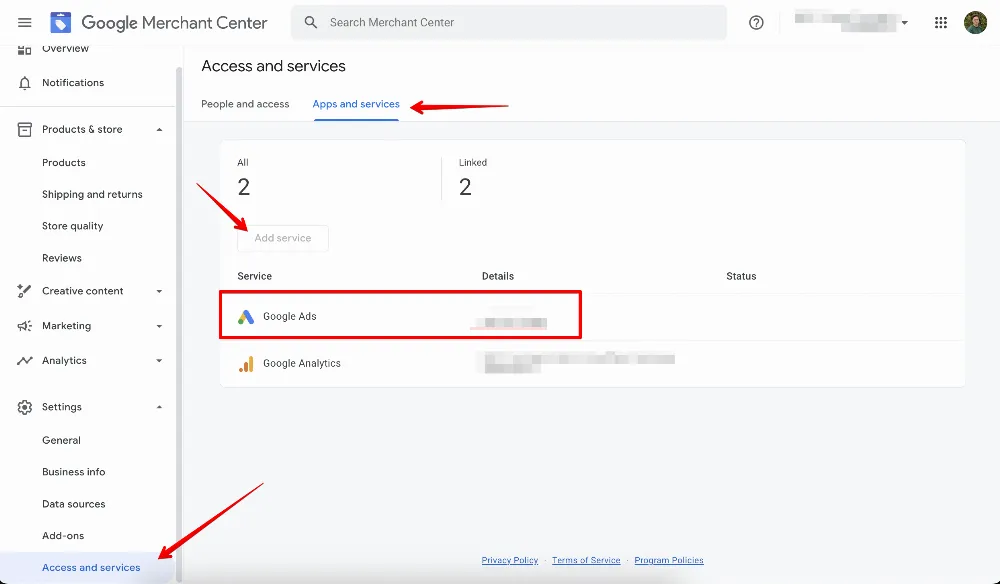
Task: Open Data sources settings
Action: click(x=73, y=504)
